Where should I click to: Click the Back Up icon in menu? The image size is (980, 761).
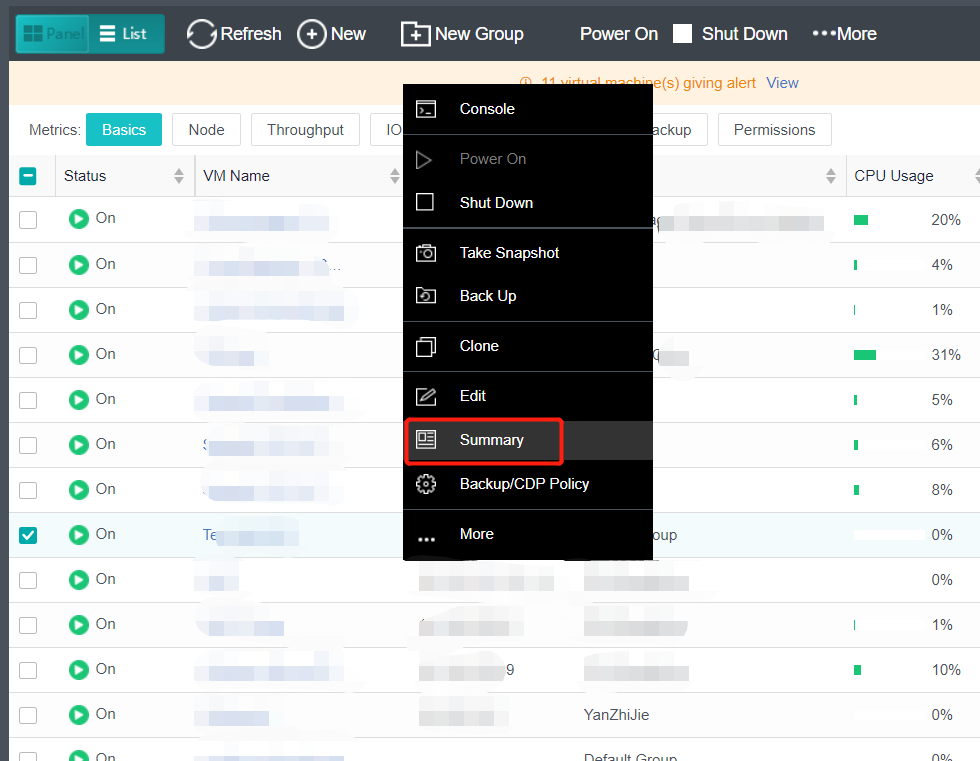tap(426, 296)
